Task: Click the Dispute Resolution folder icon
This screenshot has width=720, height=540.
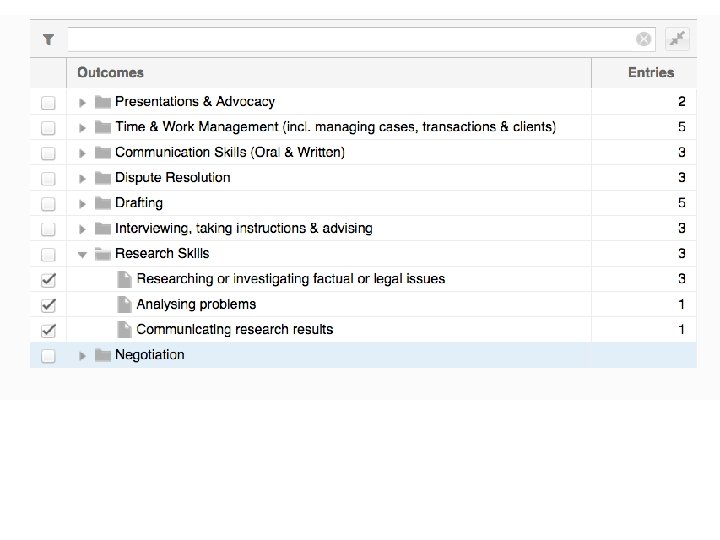Action: coord(102,178)
